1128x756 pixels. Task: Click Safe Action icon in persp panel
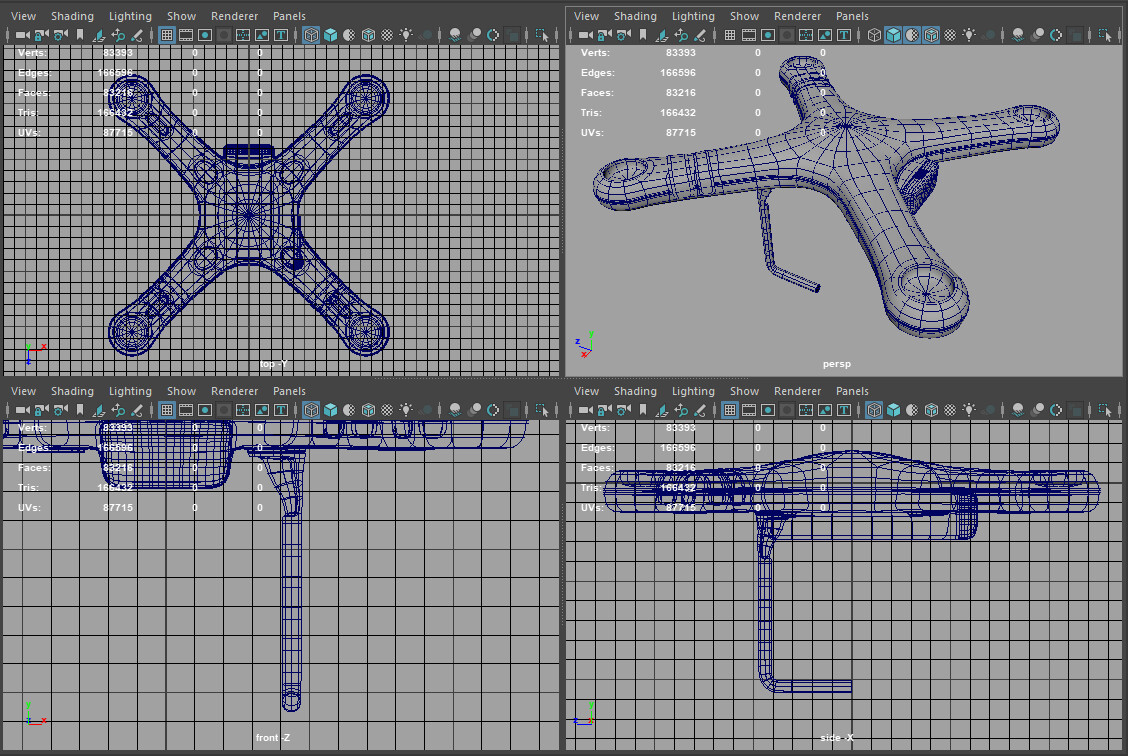click(825, 35)
